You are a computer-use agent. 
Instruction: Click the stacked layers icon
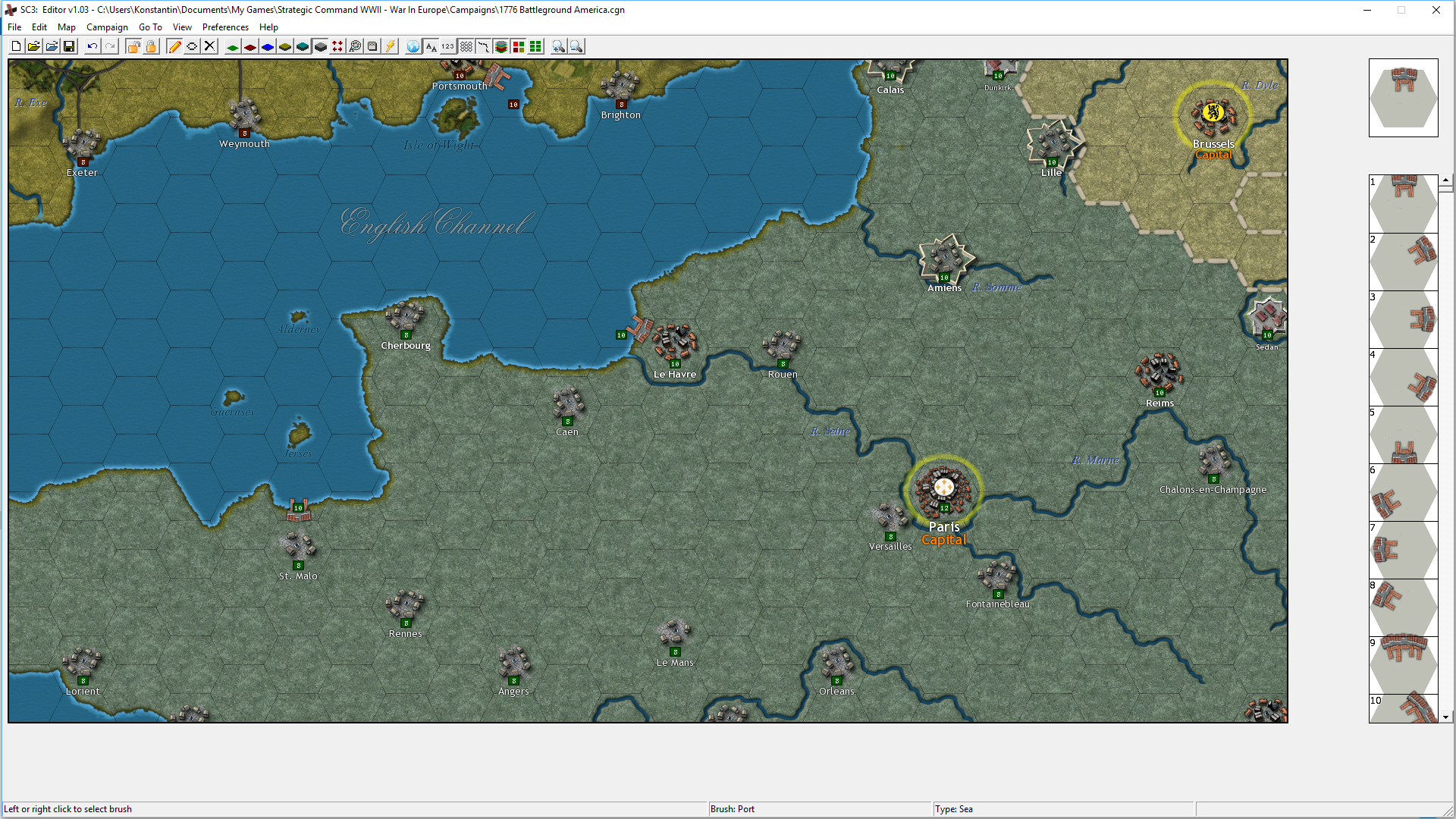(500, 47)
